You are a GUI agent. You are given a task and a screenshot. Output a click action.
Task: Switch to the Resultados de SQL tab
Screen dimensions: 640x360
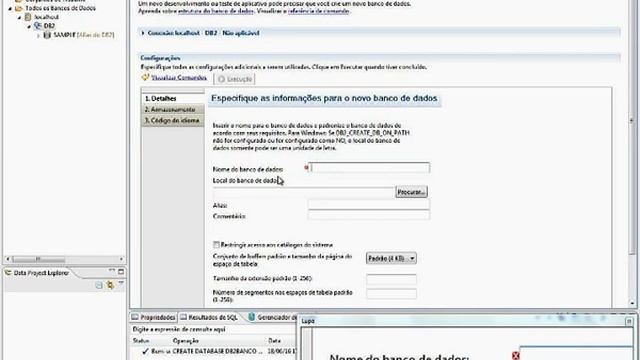[x=209, y=317]
